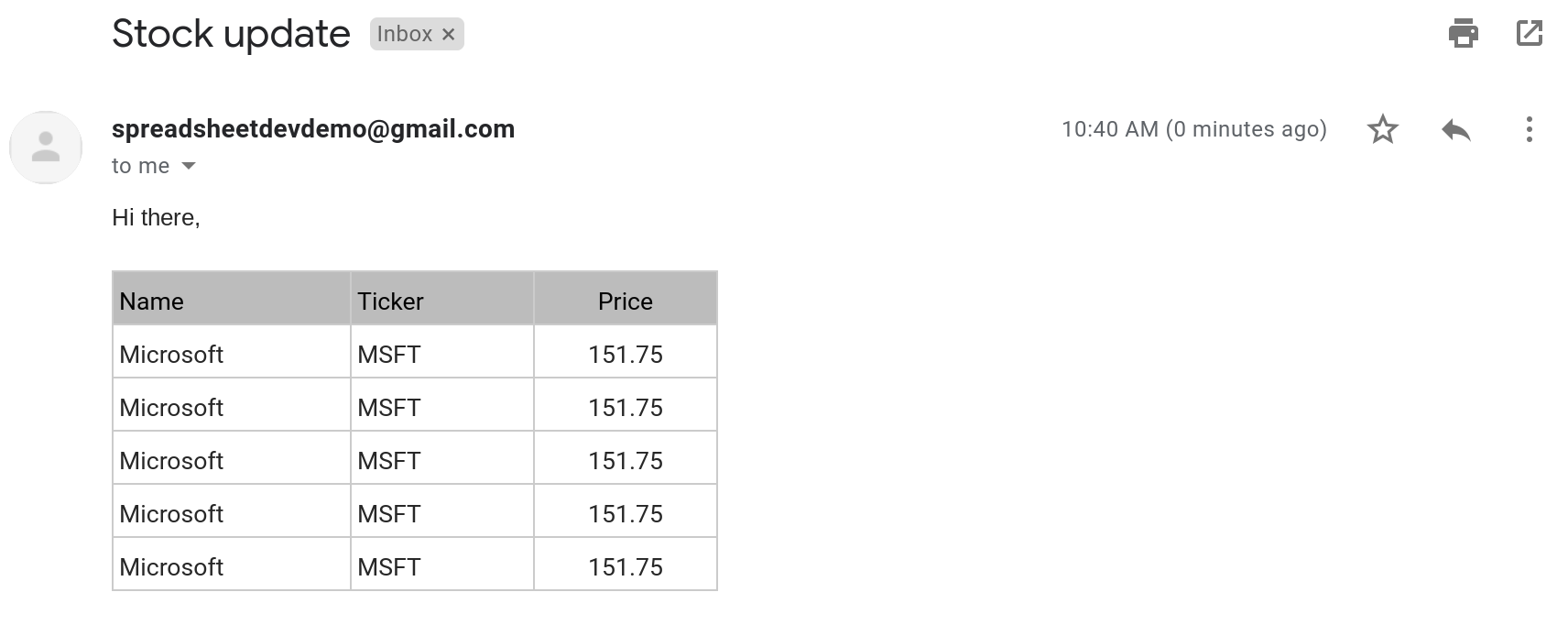Click the last row's MSFT ticker cell
This screenshot has width=1568, height=625.
(442, 565)
